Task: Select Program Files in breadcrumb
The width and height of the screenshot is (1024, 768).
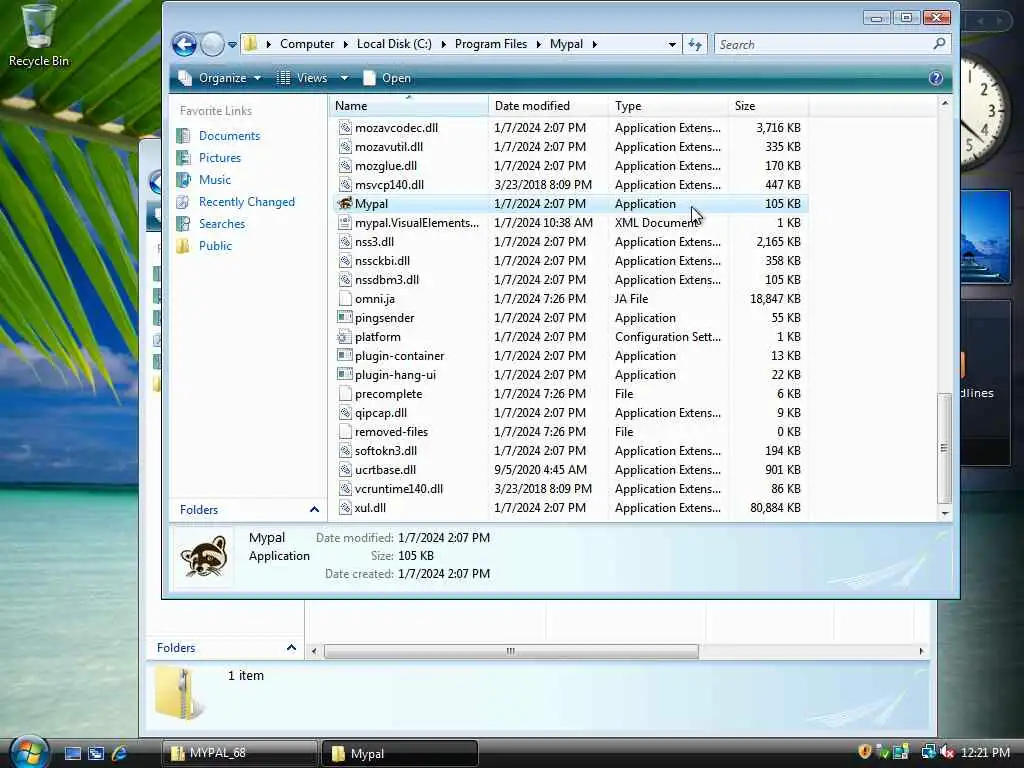Action: [x=490, y=44]
